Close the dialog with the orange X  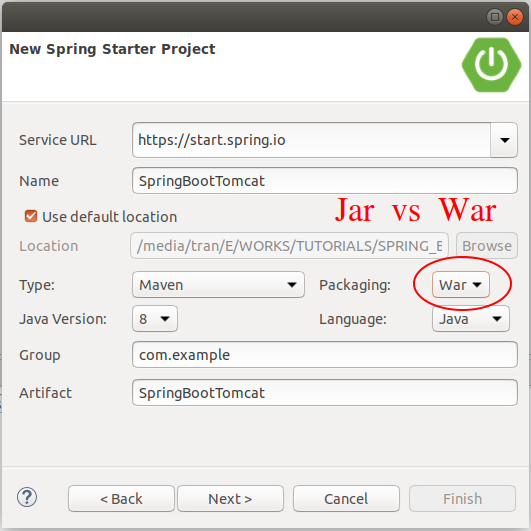click(515, 17)
